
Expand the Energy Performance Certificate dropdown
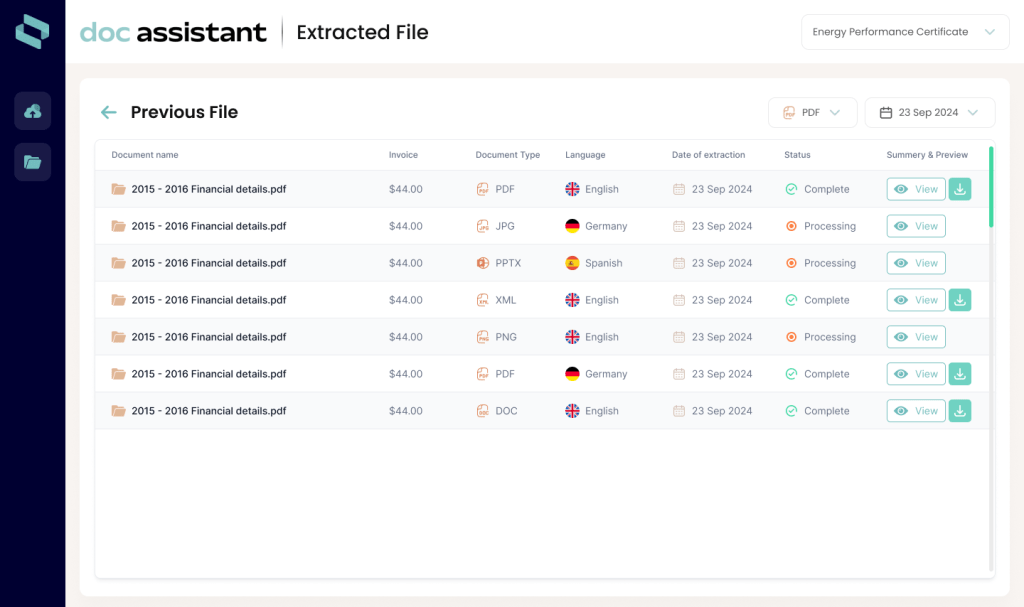904,32
